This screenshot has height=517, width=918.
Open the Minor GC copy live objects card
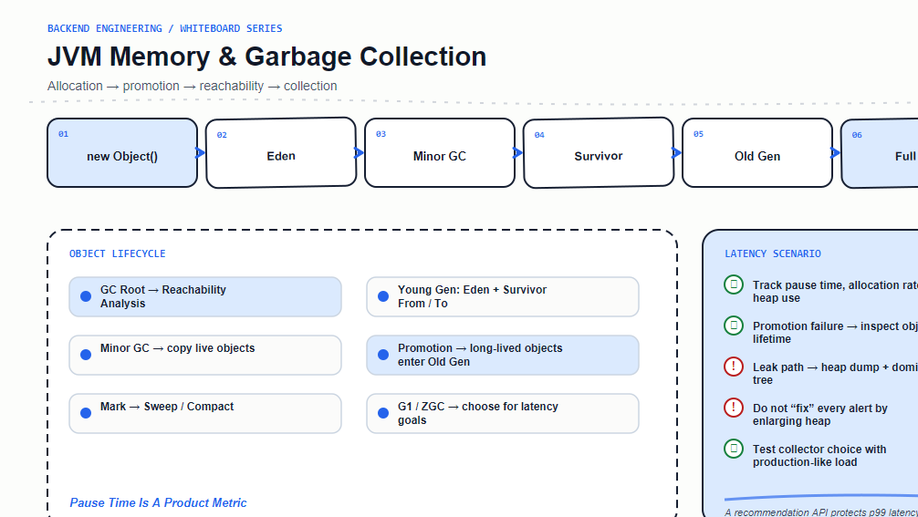[x=205, y=355]
